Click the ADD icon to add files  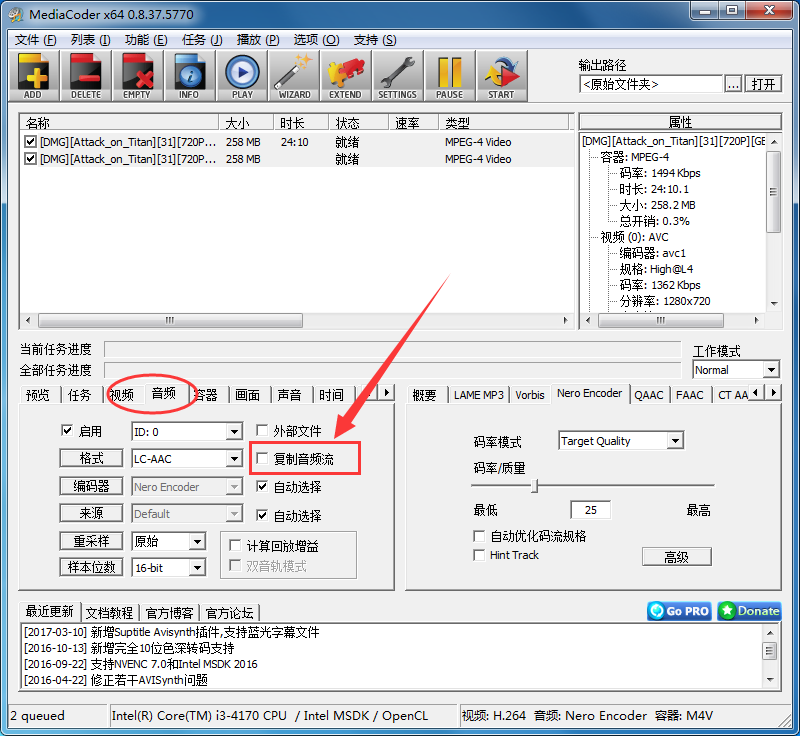click(x=33, y=75)
